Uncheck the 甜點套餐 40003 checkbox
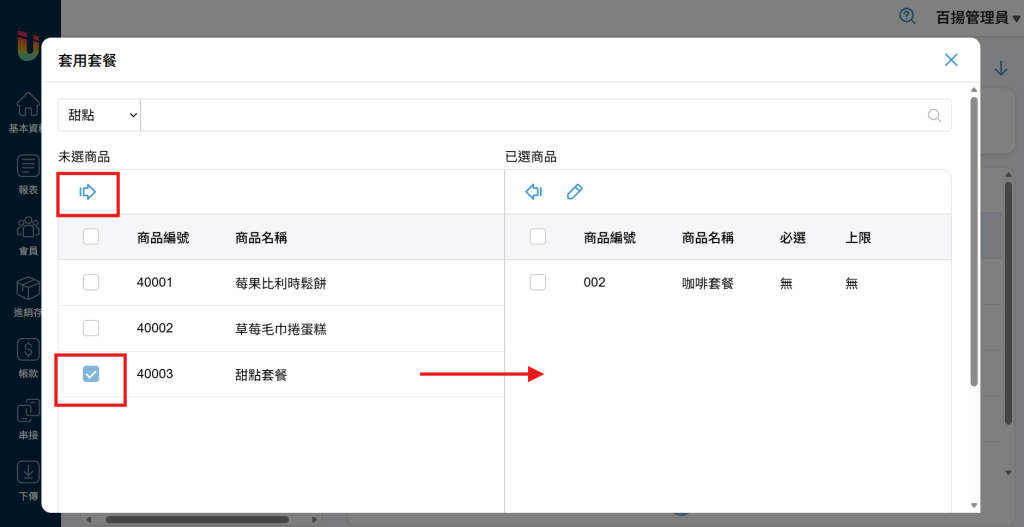 (x=91, y=374)
